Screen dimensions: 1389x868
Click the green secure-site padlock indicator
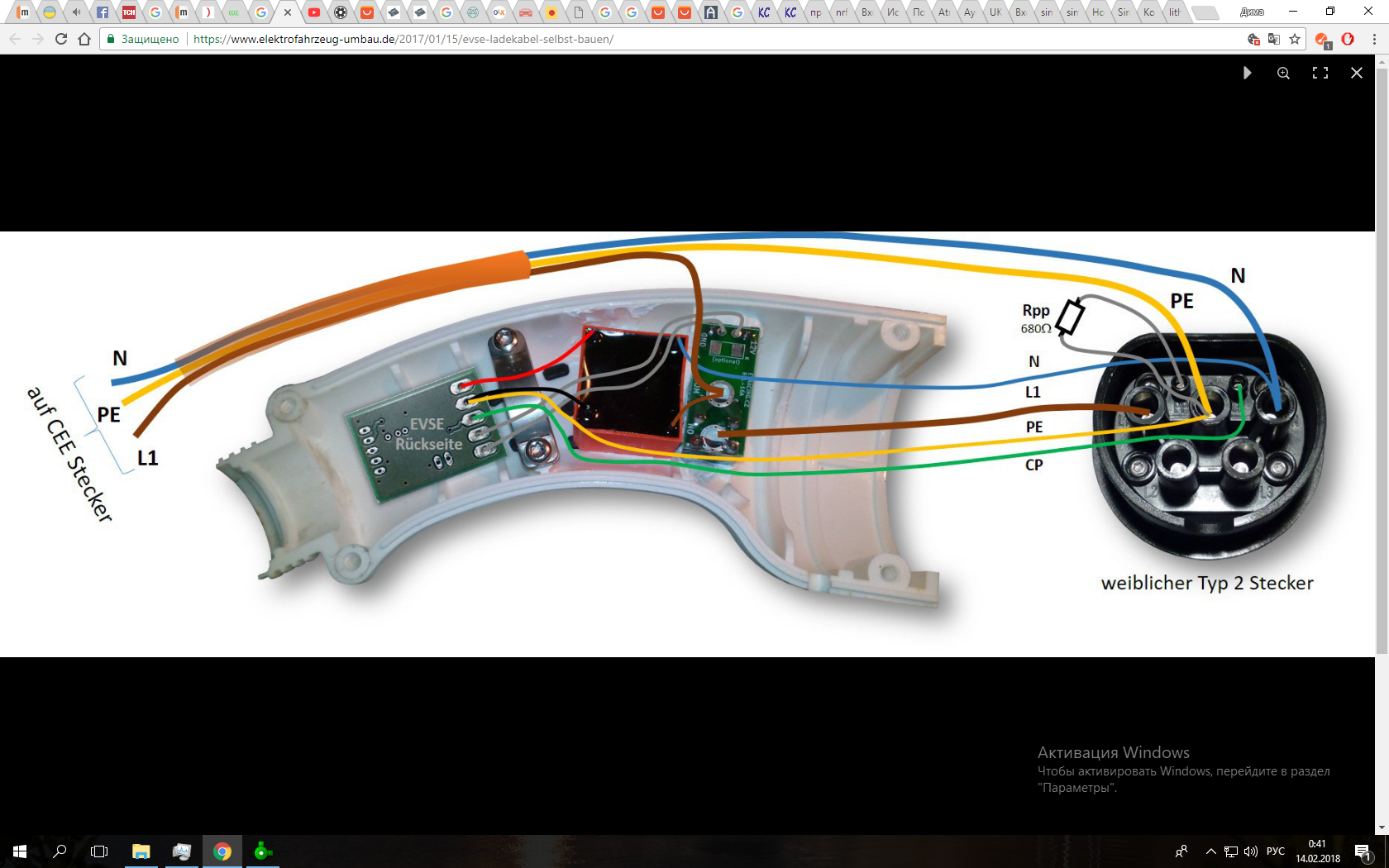pos(111,39)
